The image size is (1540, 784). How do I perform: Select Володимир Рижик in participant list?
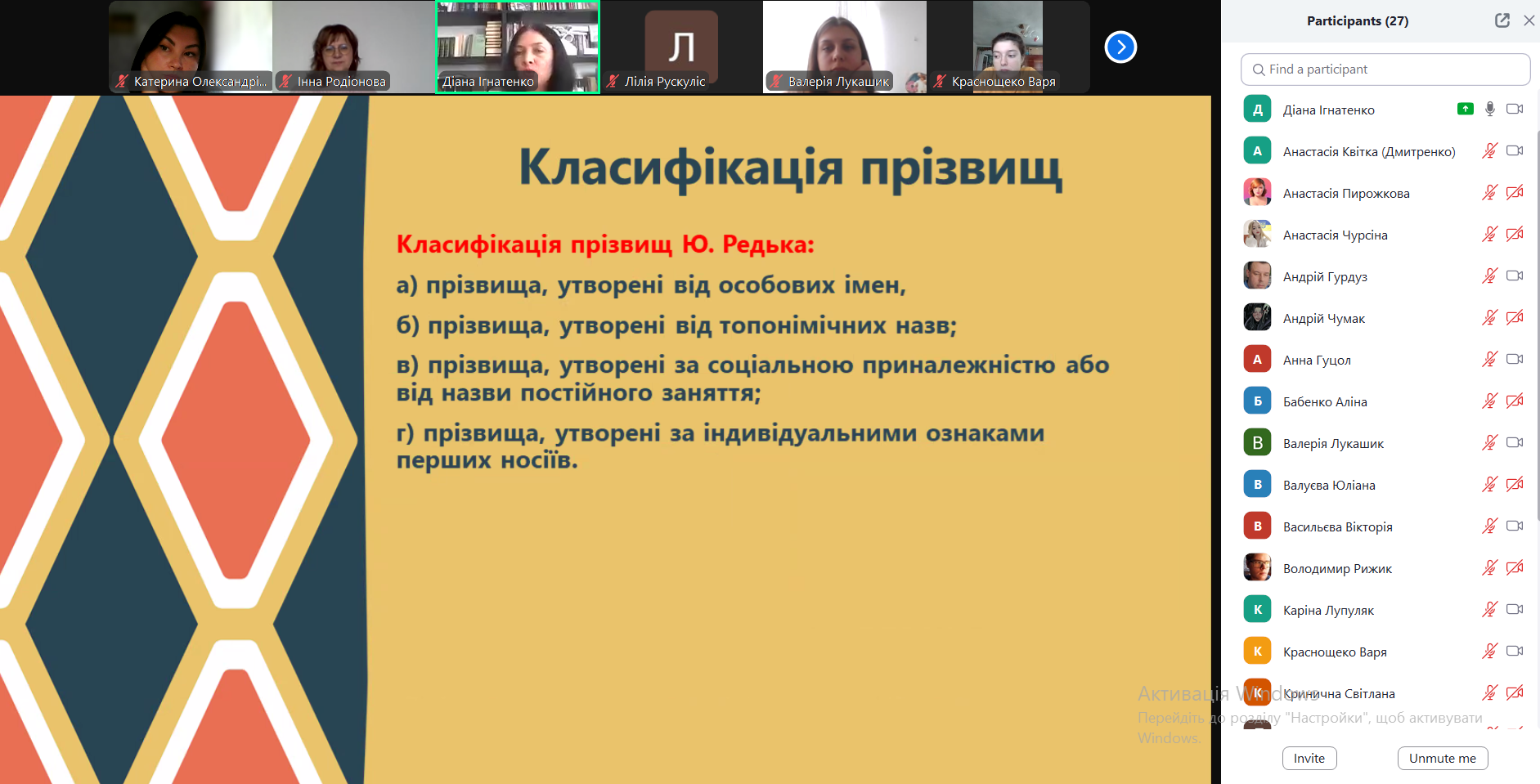click(1337, 568)
